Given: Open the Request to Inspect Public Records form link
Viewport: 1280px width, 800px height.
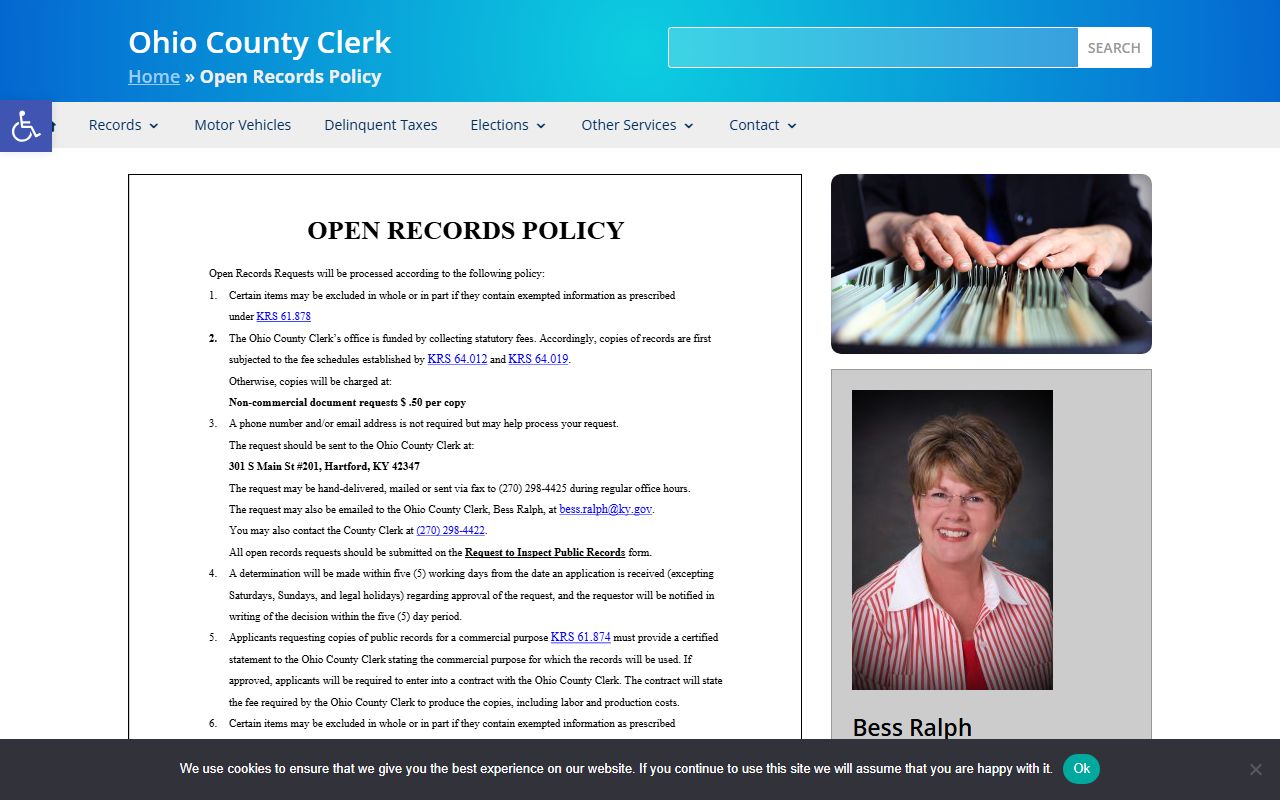Looking at the screenshot, I should coord(545,552).
